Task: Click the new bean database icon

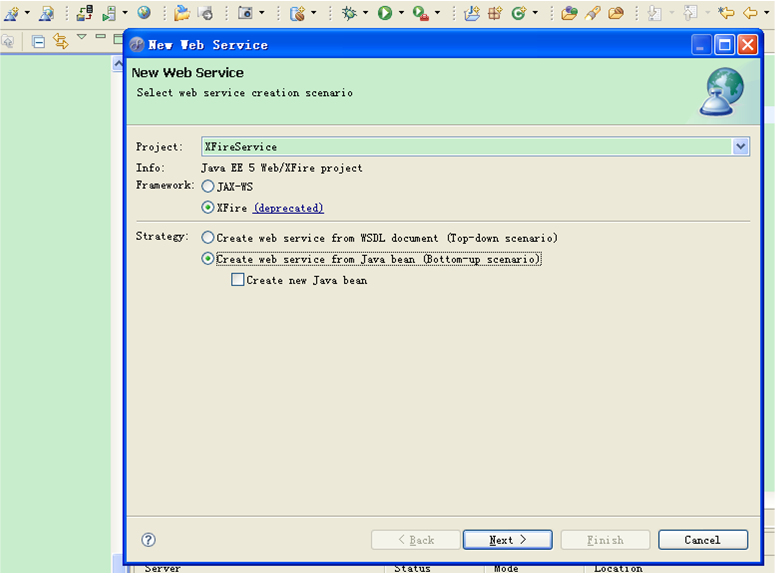Action: pyautogui.click(x=298, y=13)
